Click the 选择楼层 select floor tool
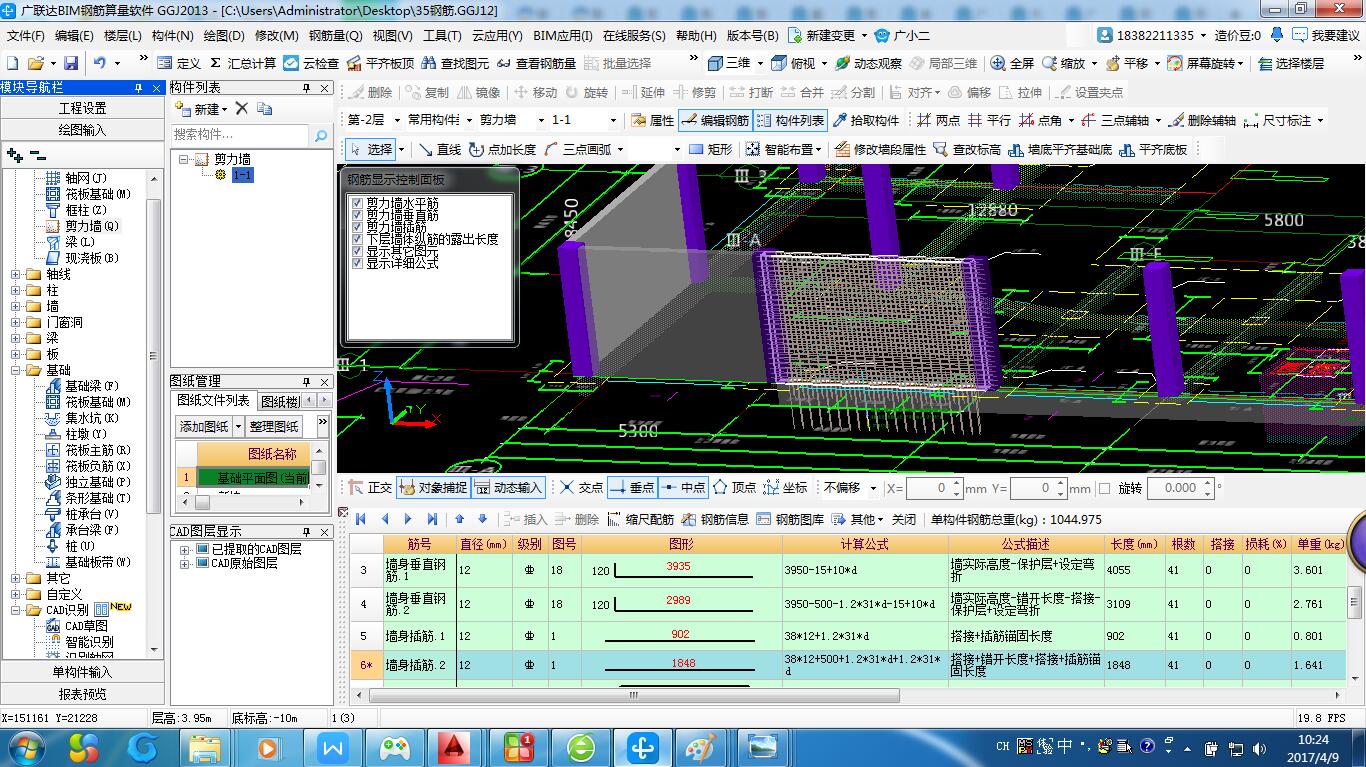Screen dimensions: 1366x767 click(1290, 63)
